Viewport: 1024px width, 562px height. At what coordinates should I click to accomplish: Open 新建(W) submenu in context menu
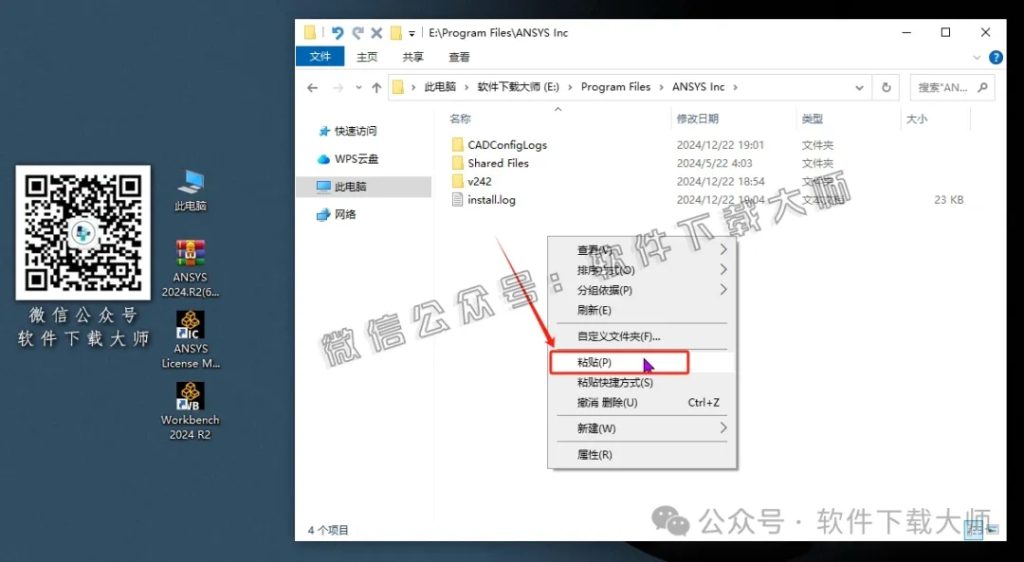[x=643, y=429]
